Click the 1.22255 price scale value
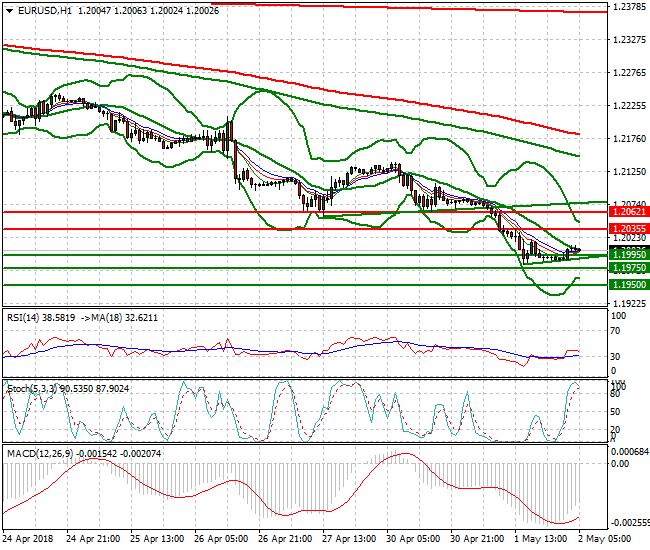The image size is (650, 550). click(x=629, y=106)
